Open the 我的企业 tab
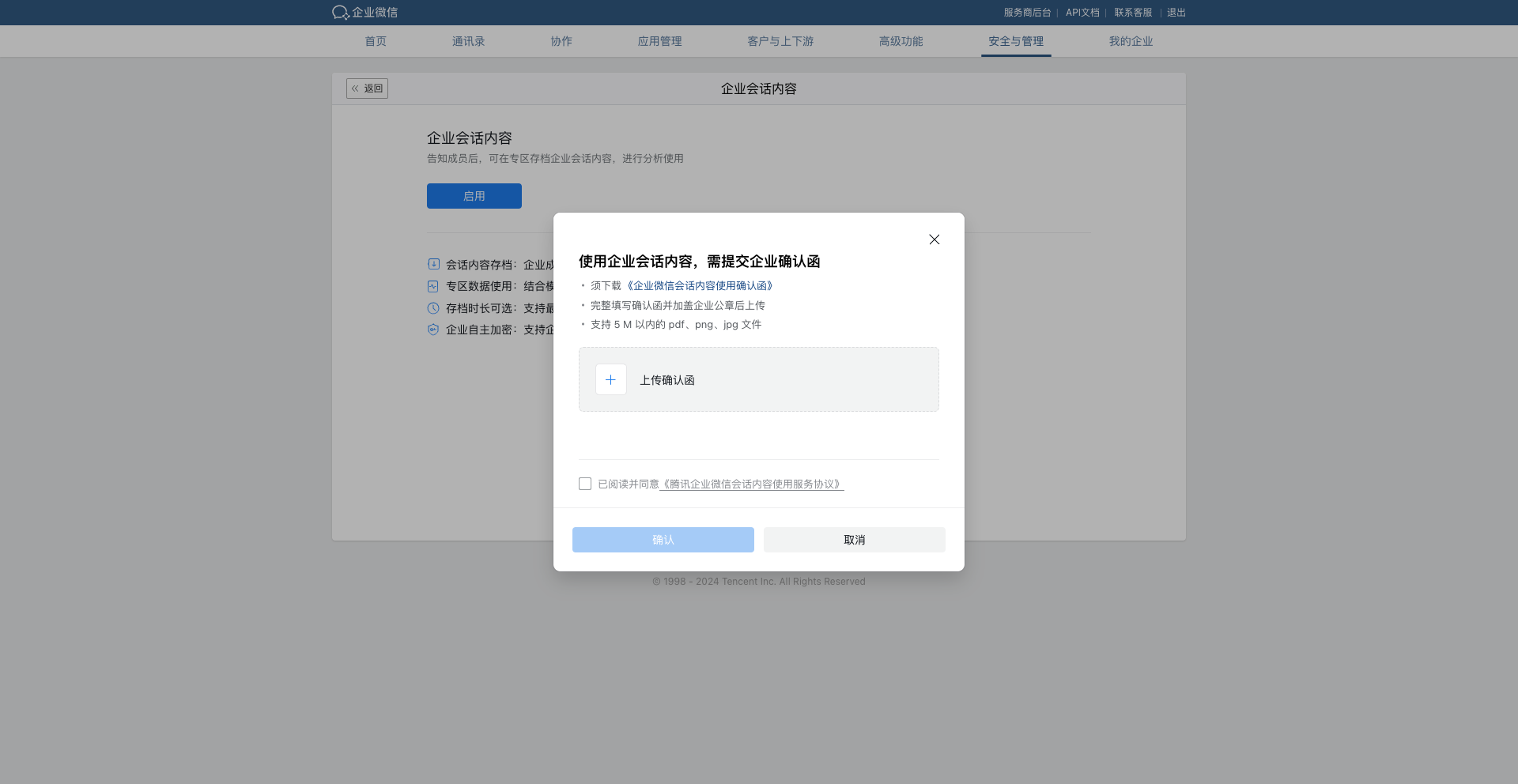The height and width of the screenshot is (784, 1518). (x=1131, y=41)
